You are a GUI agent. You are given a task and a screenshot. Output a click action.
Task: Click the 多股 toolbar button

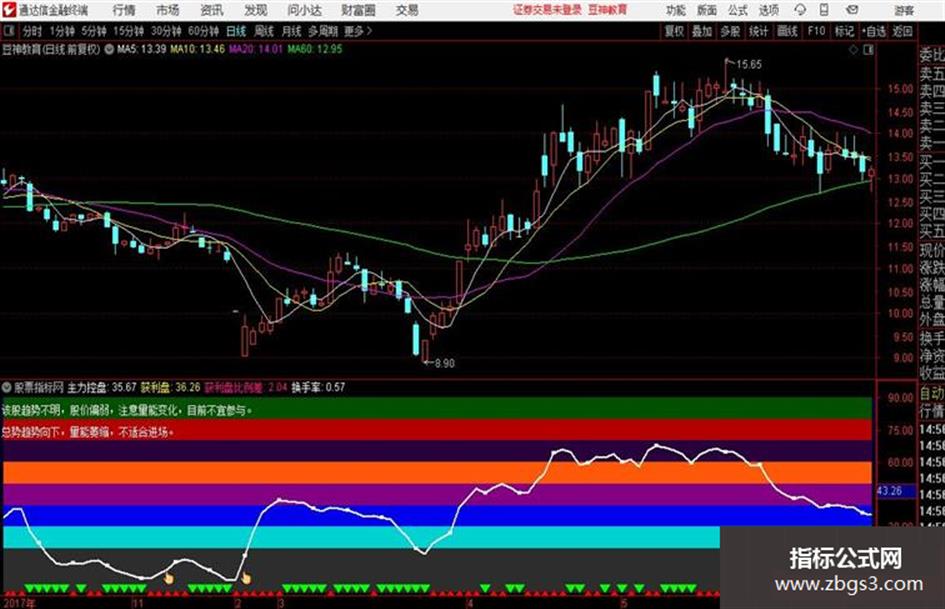[x=730, y=31]
